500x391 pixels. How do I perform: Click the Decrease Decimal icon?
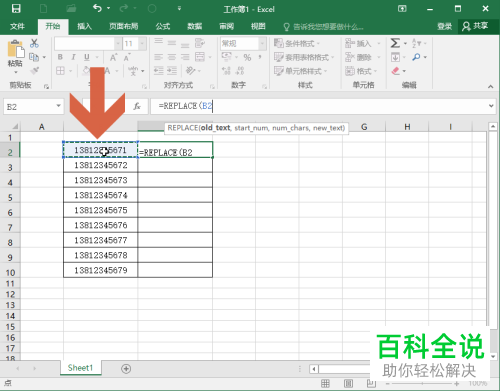240,71
